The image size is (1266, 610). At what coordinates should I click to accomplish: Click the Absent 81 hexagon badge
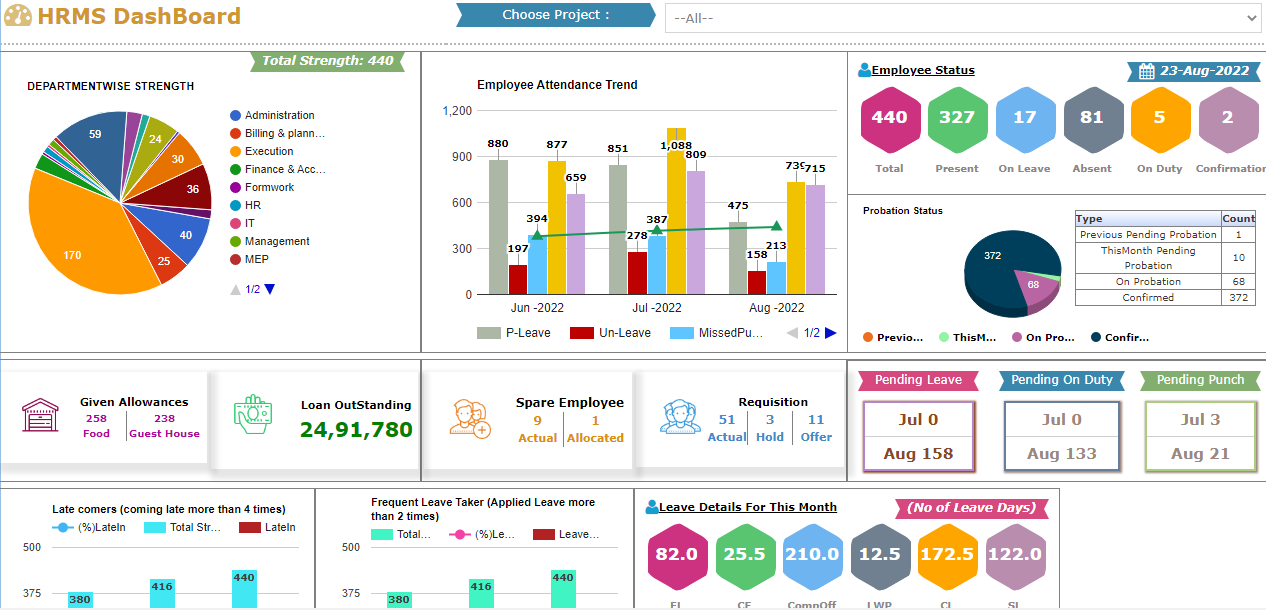click(1091, 118)
